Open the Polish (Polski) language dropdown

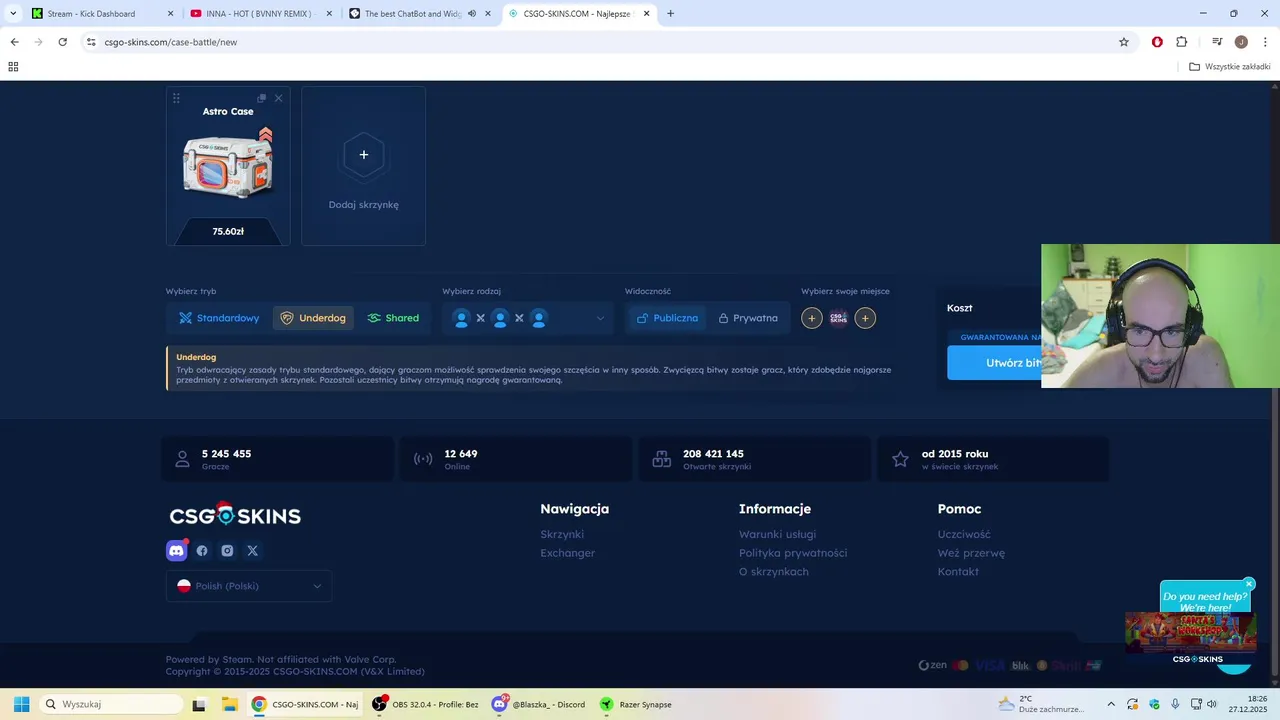pyautogui.click(x=249, y=586)
